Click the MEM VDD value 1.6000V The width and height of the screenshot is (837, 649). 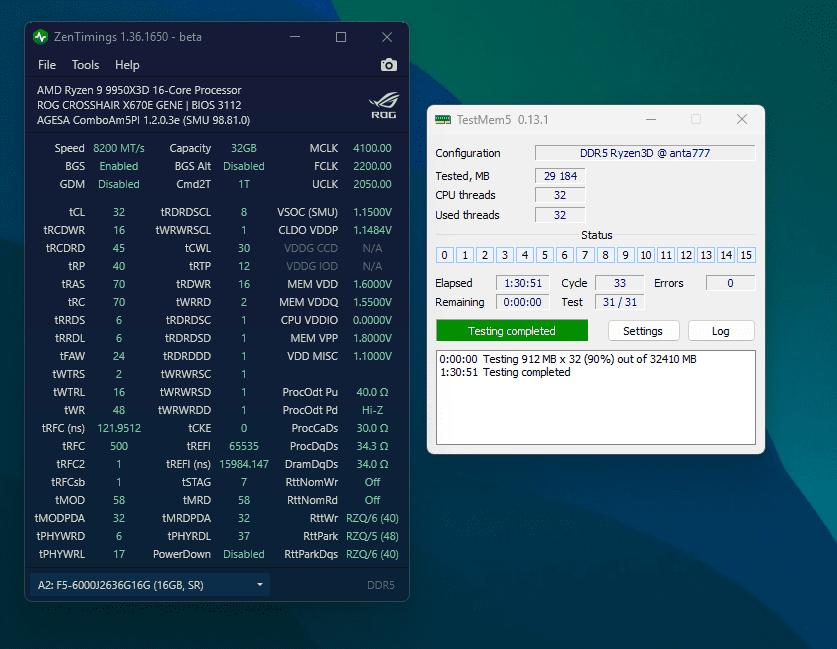point(372,284)
